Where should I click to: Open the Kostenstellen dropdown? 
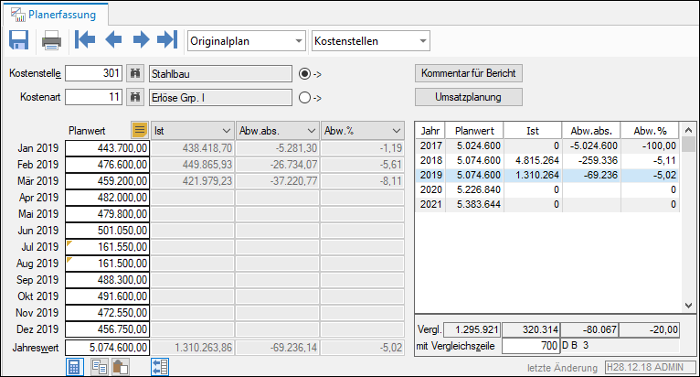371,41
